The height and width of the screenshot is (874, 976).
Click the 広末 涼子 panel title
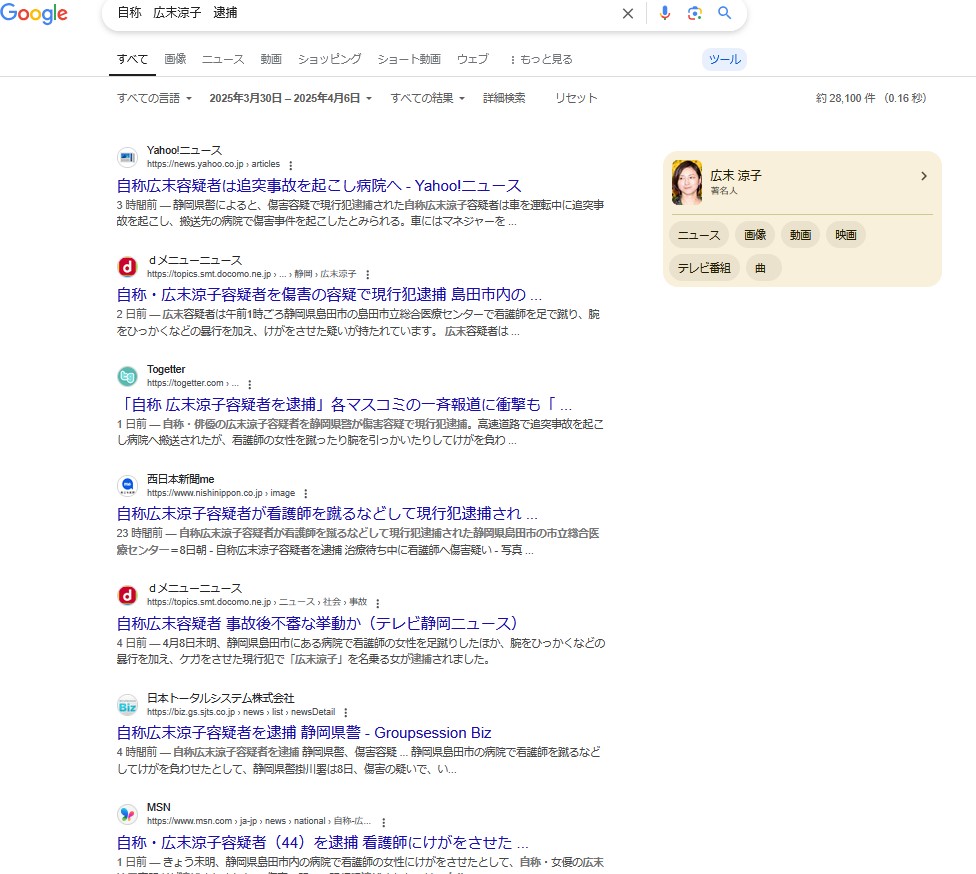pyautogui.click(x=736, y=176)
